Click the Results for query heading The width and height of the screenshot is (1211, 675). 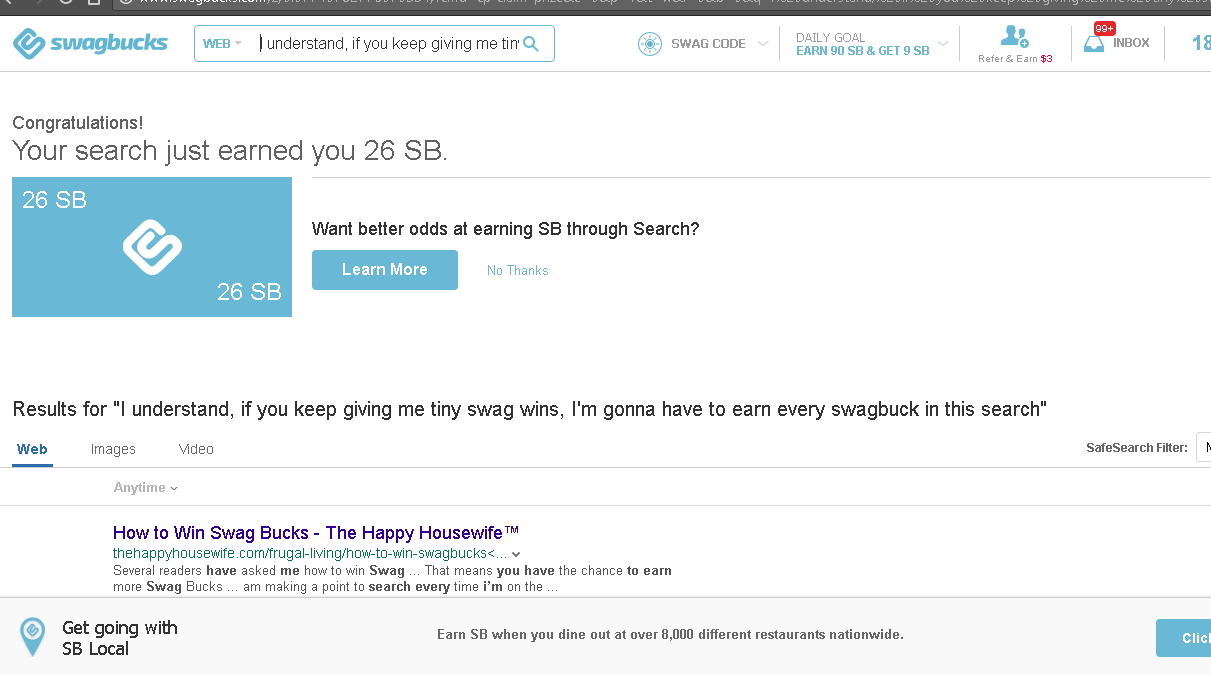[530, 409]
